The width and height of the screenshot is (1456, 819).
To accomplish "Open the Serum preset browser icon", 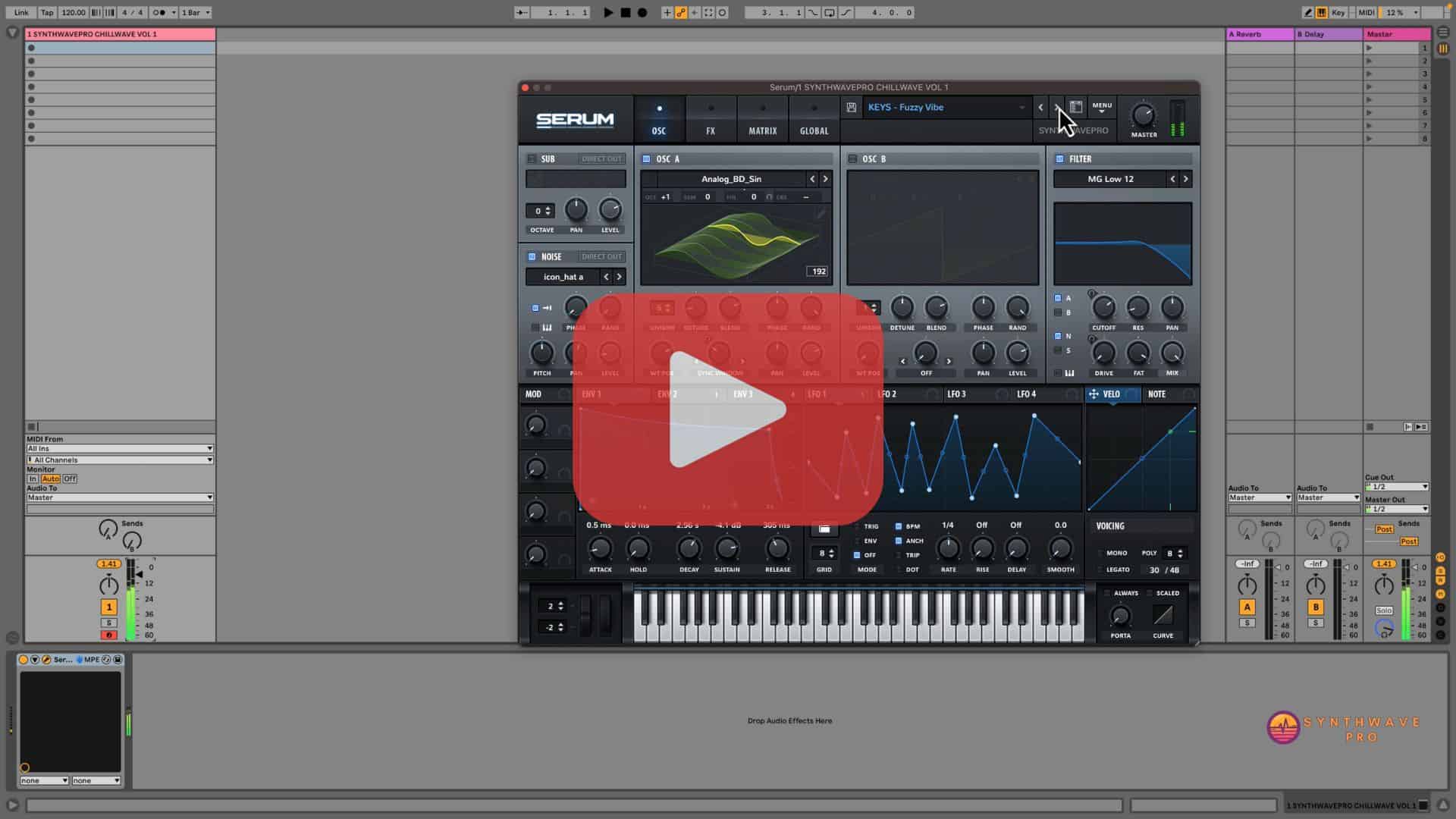I will 1076,108.
